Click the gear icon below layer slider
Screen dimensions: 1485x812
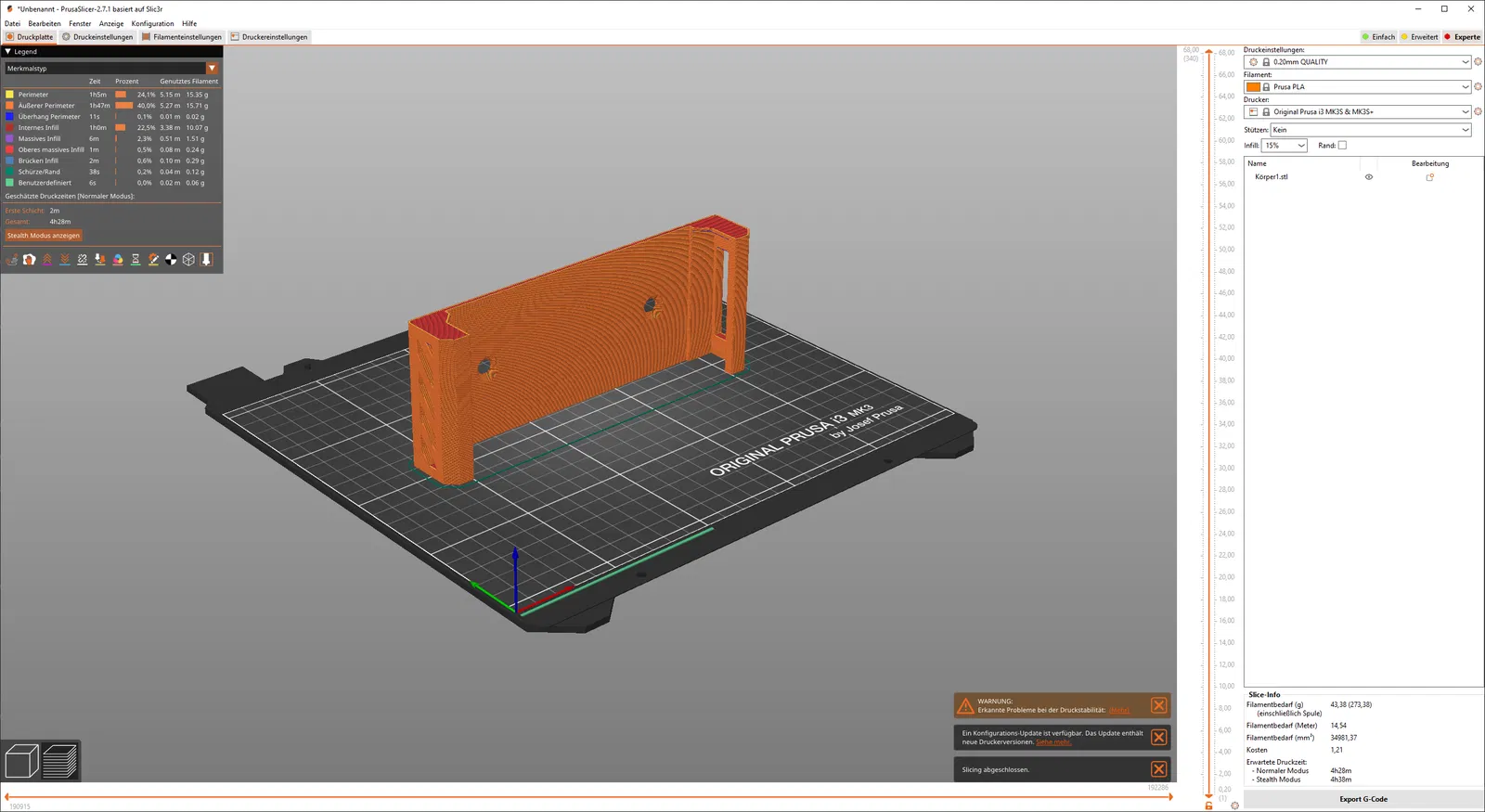click(1234, 806)
